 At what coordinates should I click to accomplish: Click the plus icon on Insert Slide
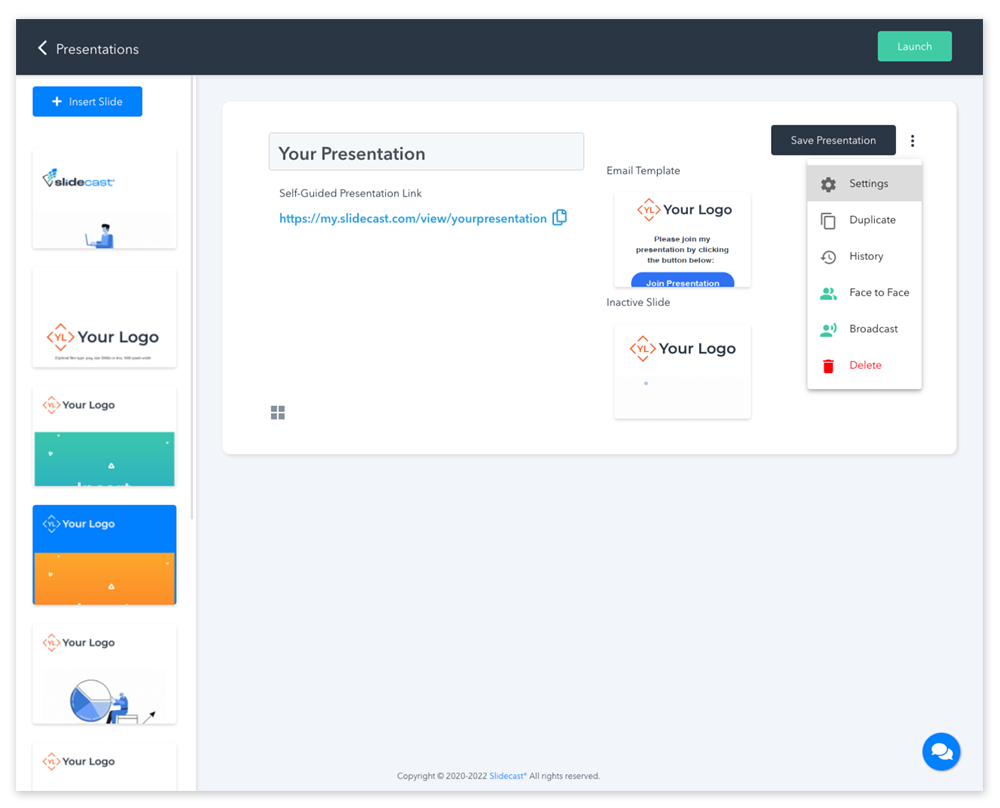click(57, 101)
